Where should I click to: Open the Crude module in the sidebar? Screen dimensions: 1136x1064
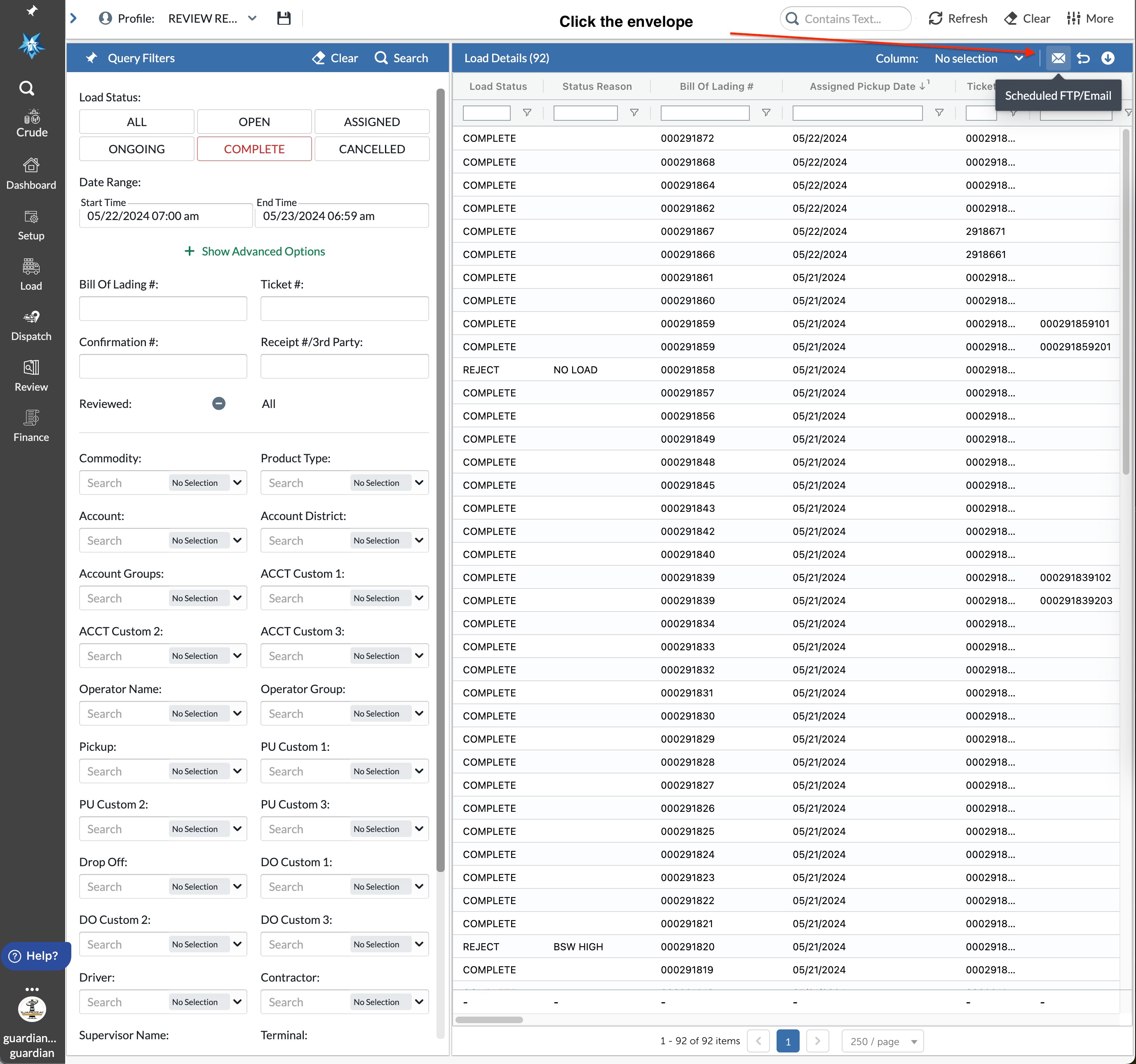[31, 124]
